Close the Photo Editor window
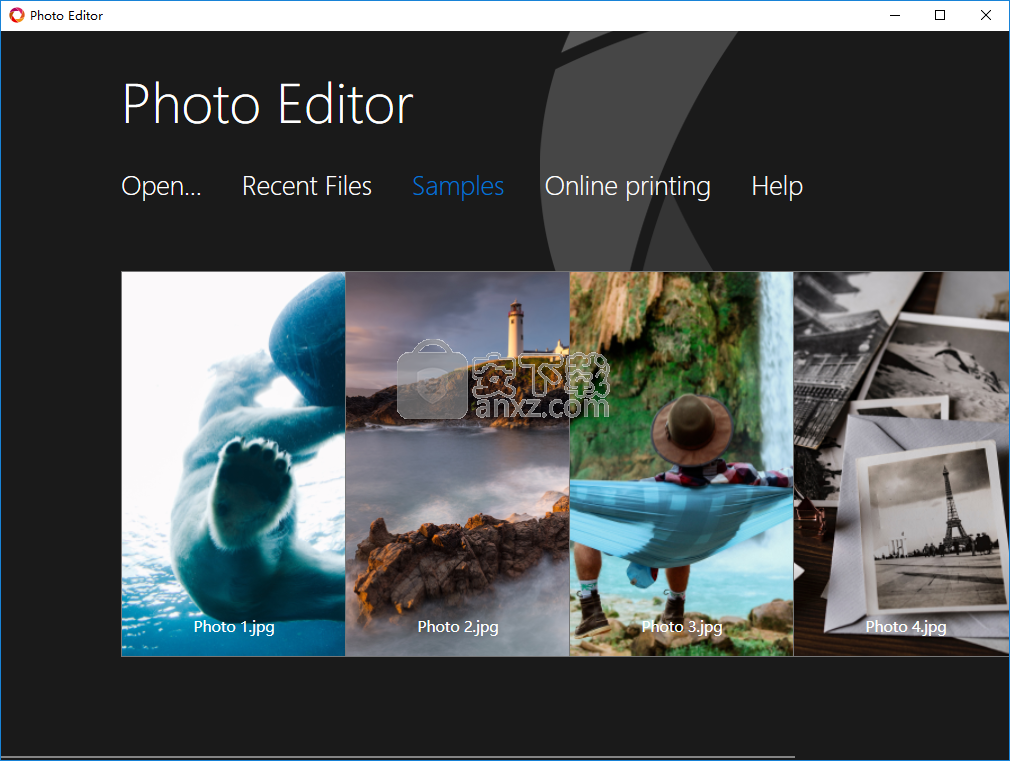 pos(986,15)
